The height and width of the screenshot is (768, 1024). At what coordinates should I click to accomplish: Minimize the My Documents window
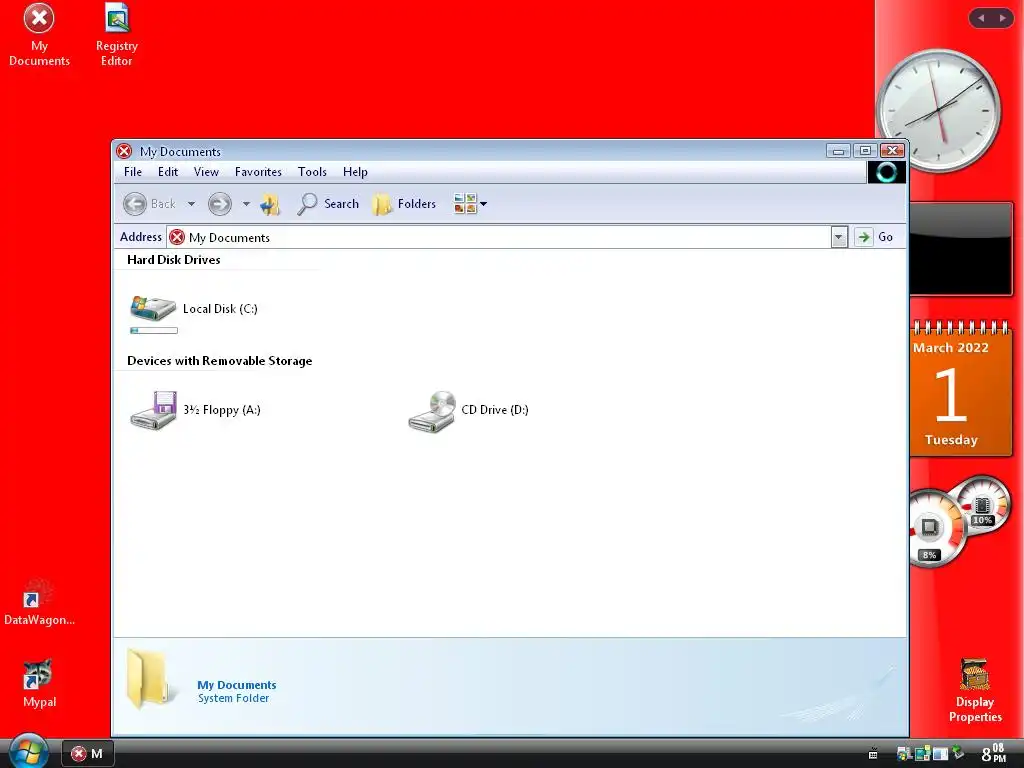pos(838,151)
